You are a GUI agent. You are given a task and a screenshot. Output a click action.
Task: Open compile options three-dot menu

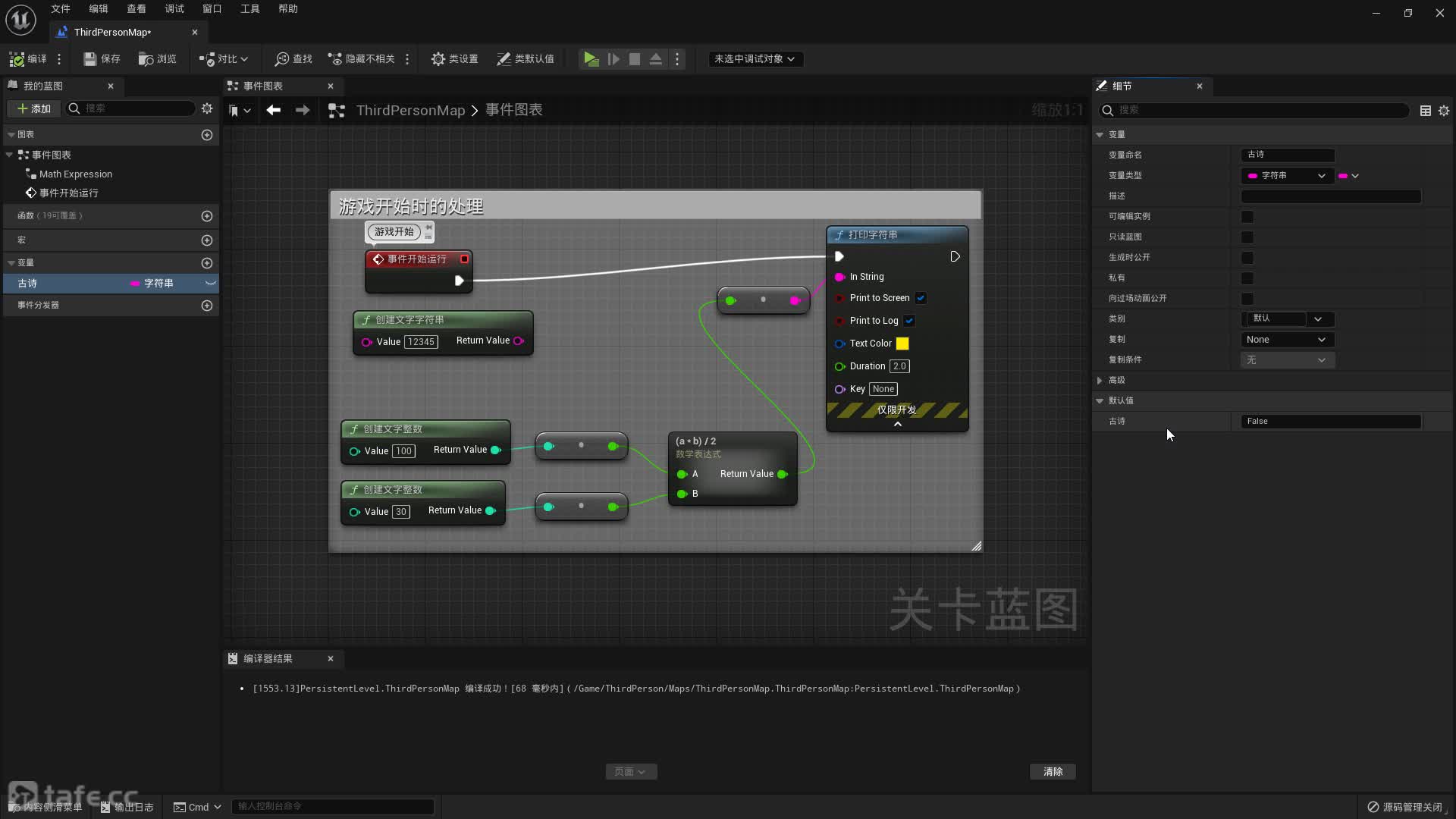pyautogui.click(x=59, y=59)
